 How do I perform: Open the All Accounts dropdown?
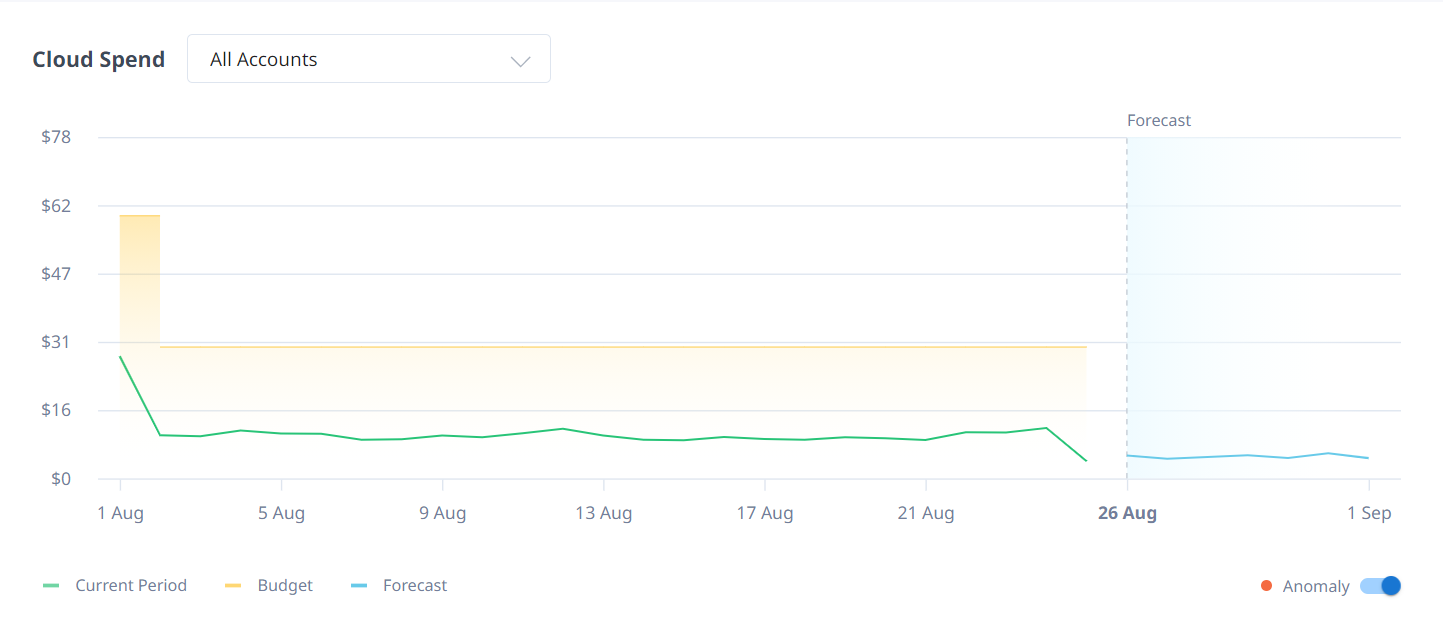coord(368,59)
